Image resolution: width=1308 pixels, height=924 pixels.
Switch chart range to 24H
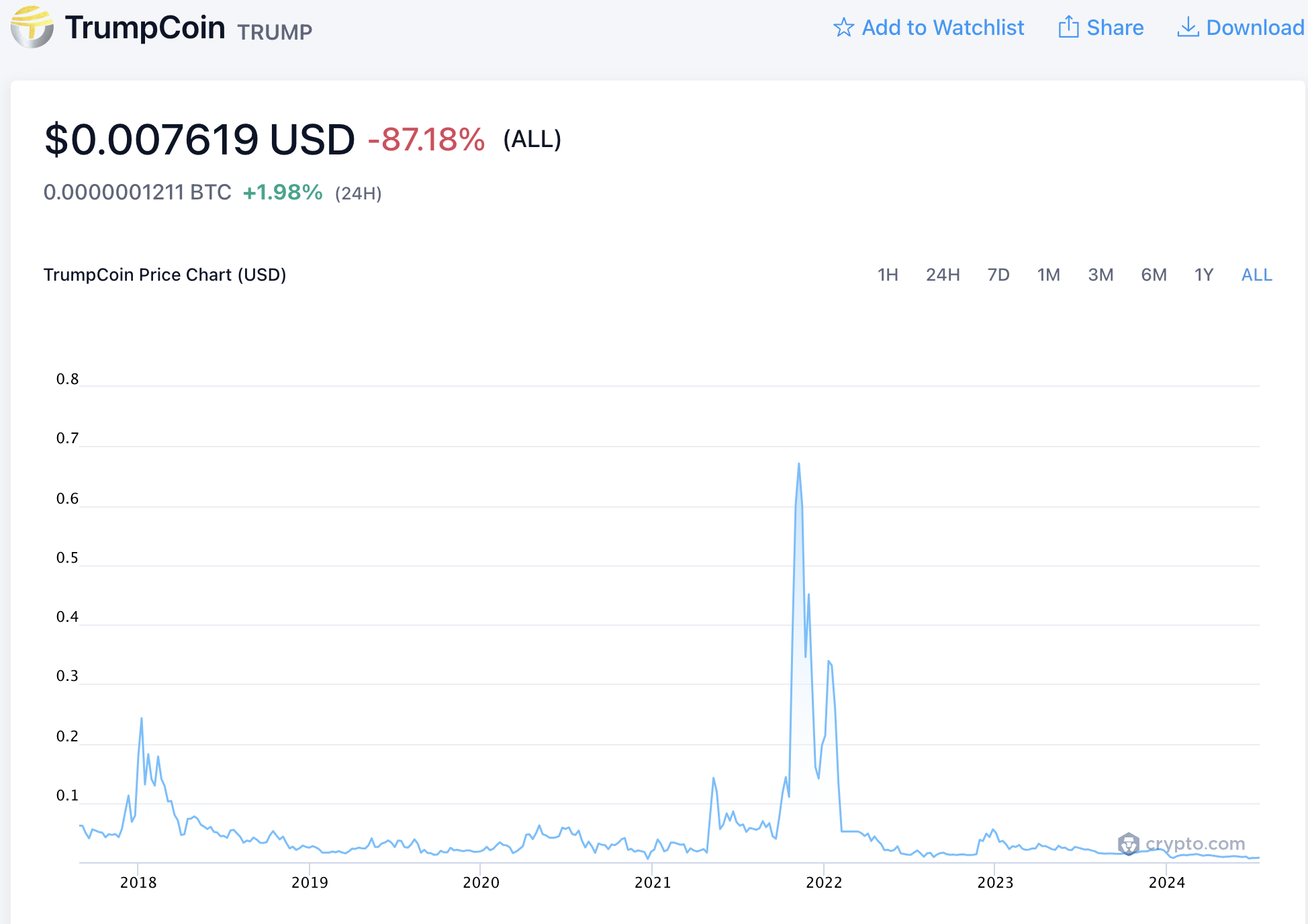coord(943,275)
